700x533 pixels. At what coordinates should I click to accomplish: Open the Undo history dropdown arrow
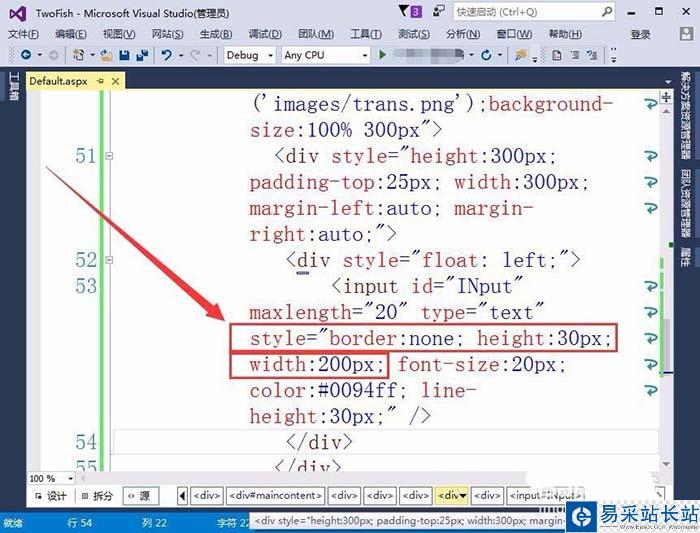coord(181,55)
